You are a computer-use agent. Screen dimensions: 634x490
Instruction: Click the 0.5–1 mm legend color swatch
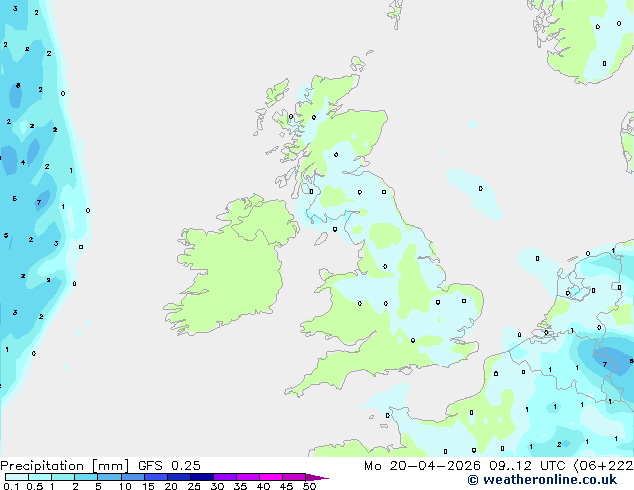(40, 477)
